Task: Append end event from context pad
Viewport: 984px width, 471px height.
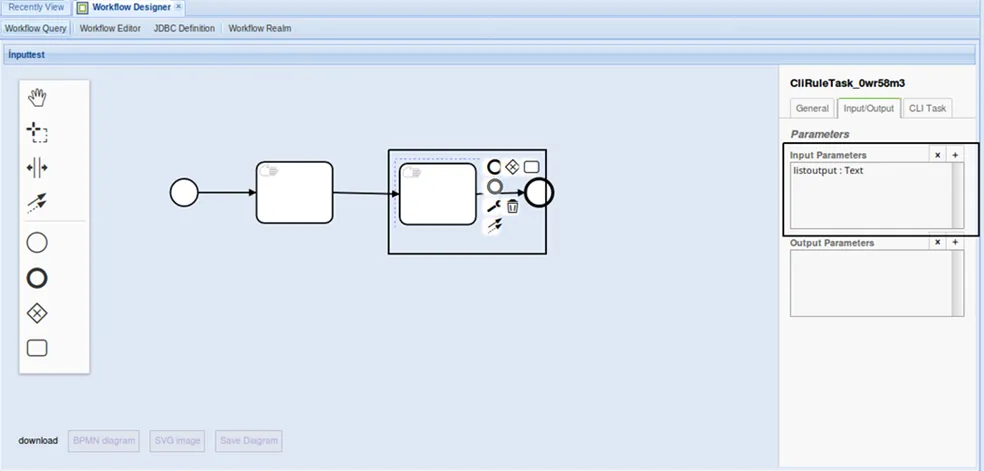Action: 494,167
